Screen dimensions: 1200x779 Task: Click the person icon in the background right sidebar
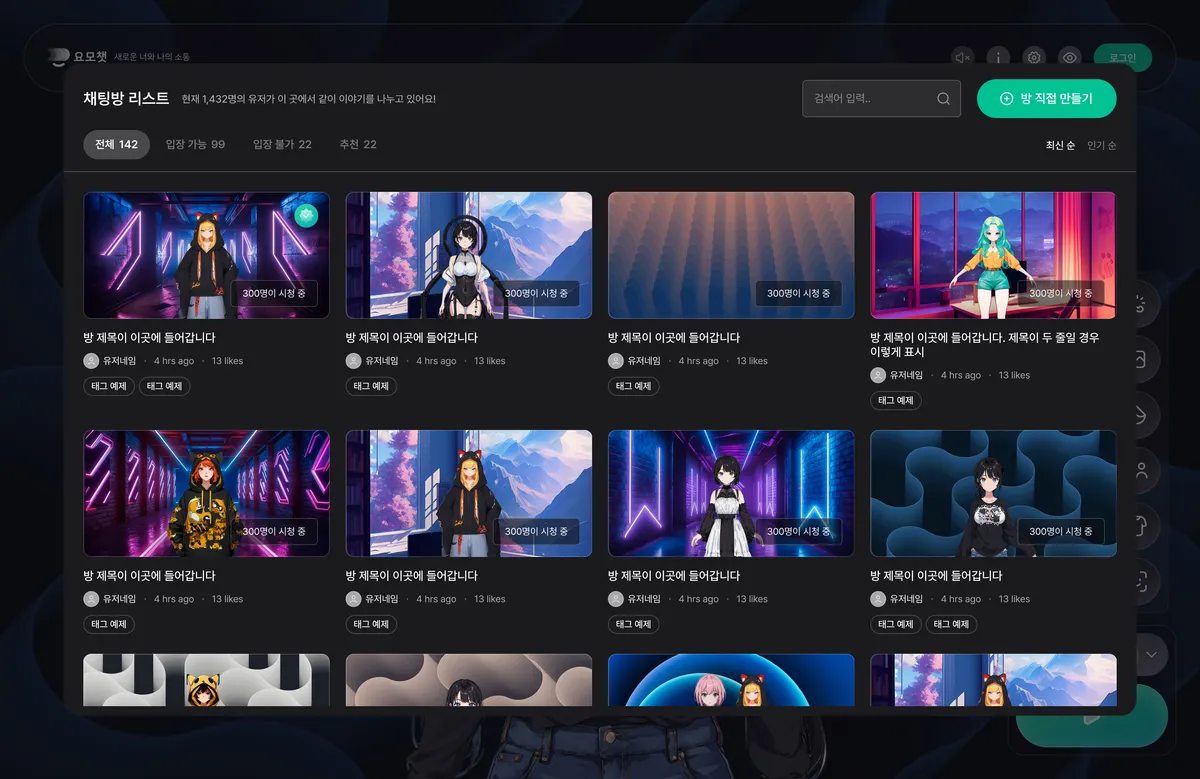1142,468
